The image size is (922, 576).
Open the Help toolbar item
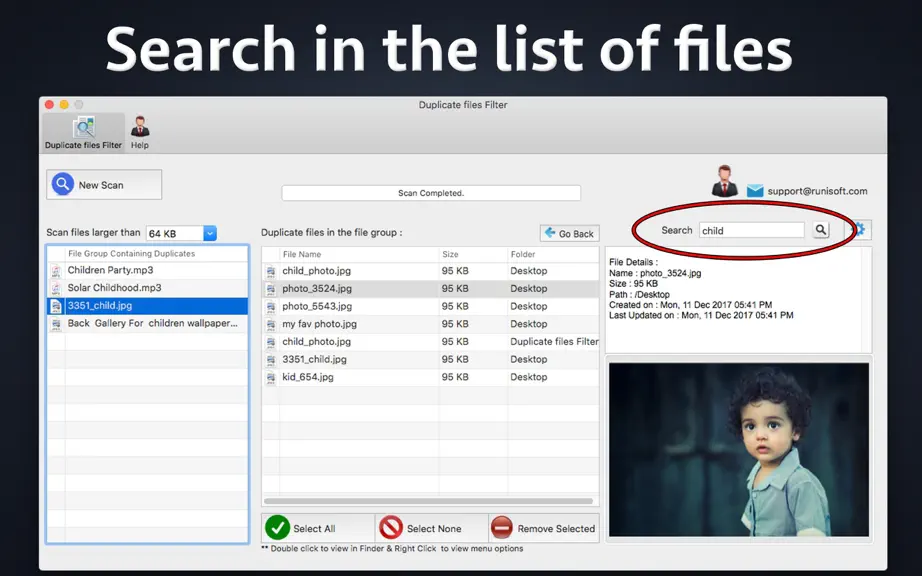140,133
